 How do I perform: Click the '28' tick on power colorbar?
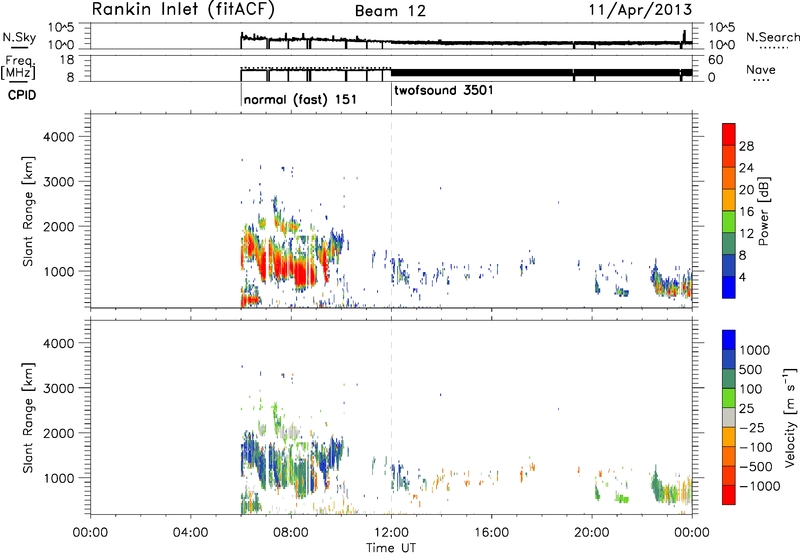tap(746, 146)
